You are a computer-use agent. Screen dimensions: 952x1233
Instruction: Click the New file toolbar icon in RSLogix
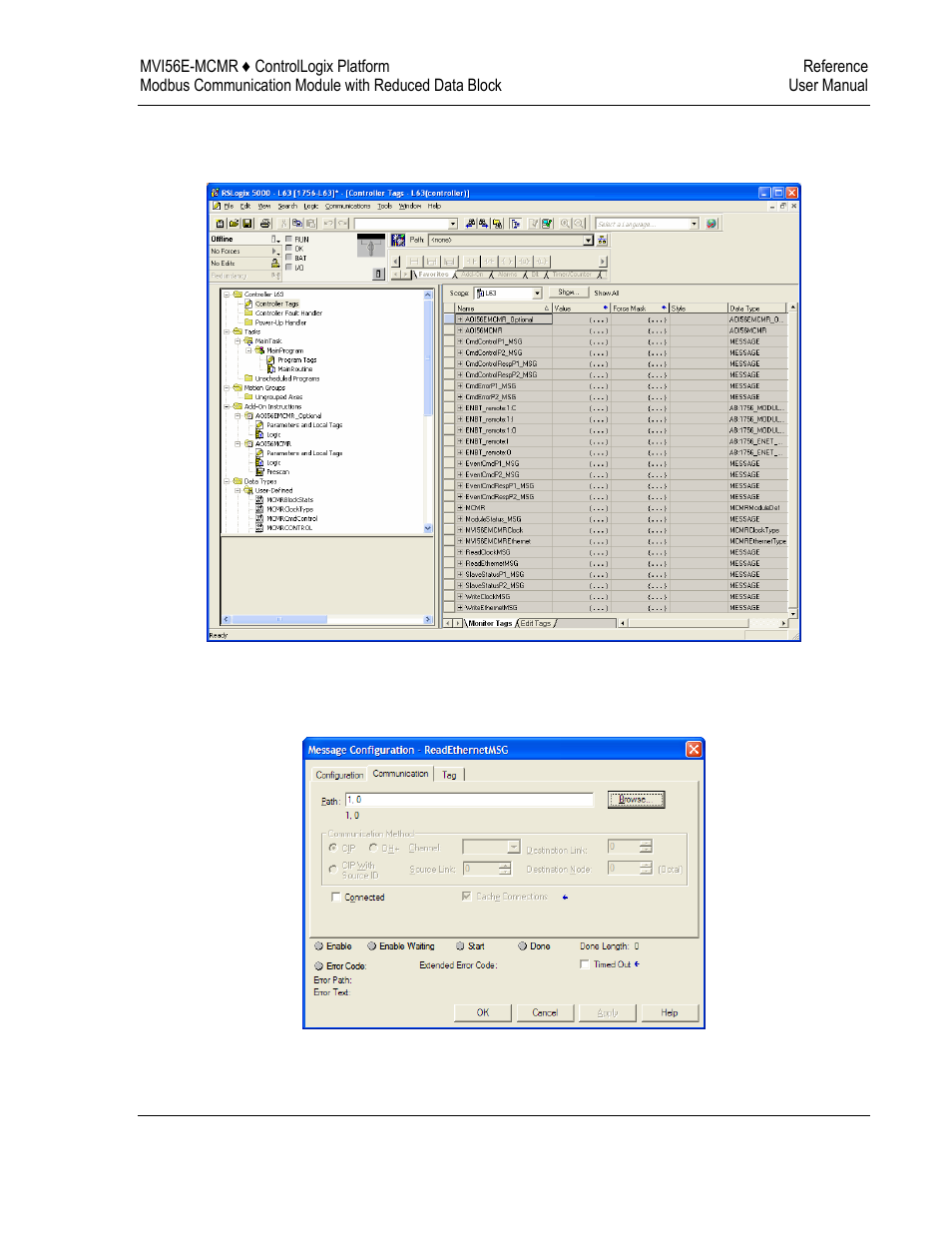pyautogui.click(x=220, y=224)
